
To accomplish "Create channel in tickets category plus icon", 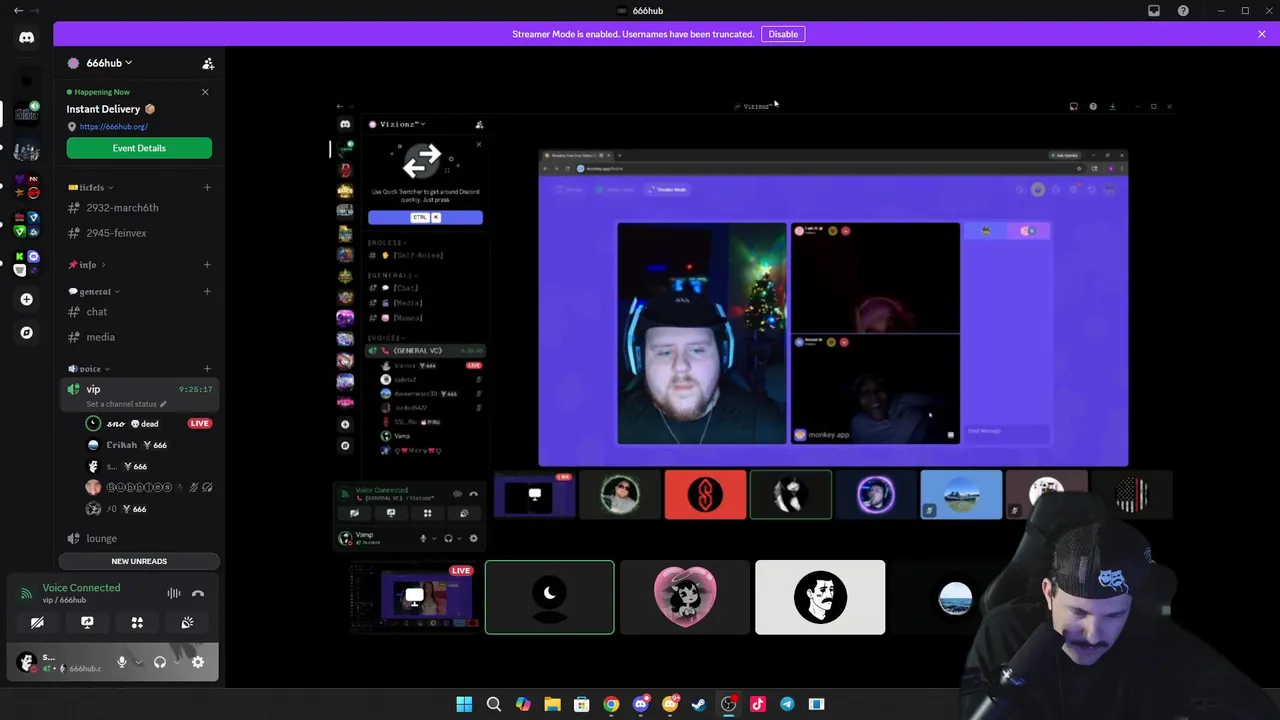I will 207,187.
